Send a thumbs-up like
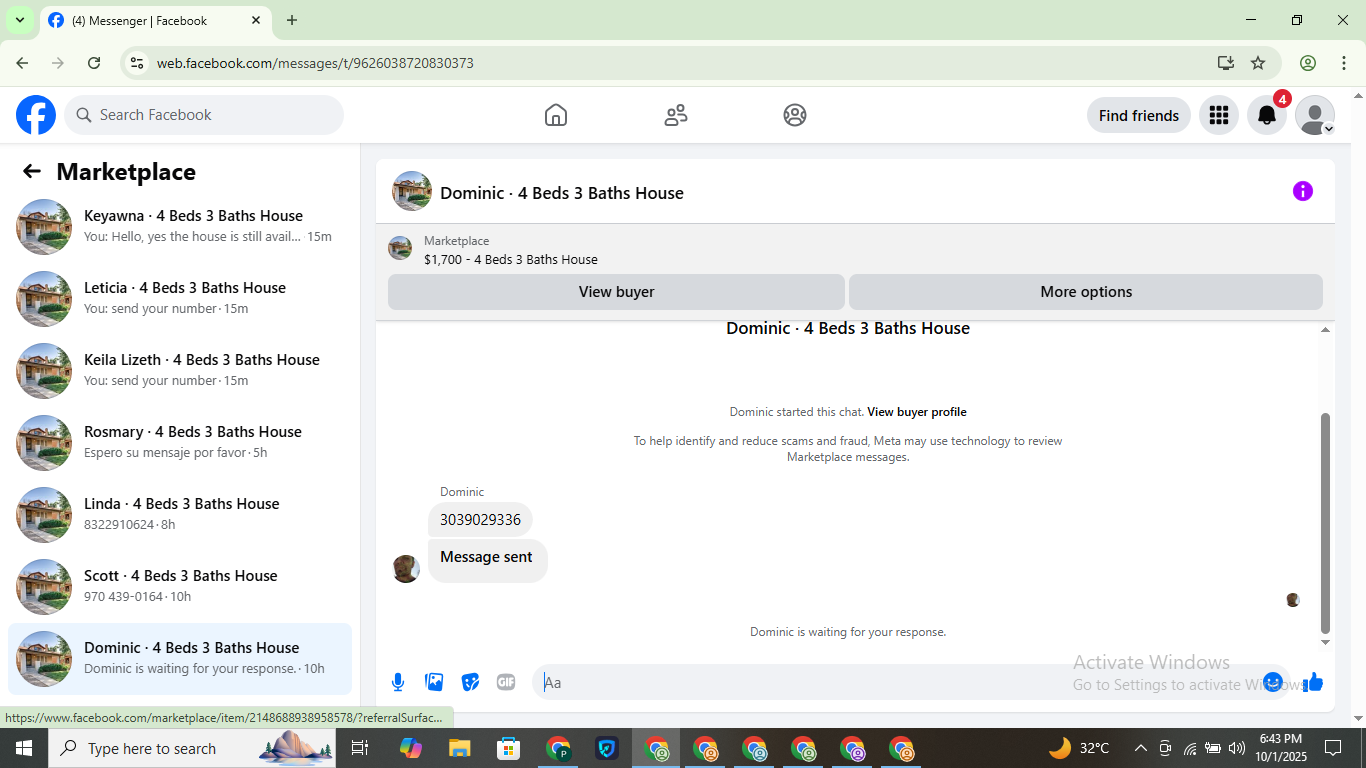The height and width of the screenshot is (768, 1366). point(1313,682)
